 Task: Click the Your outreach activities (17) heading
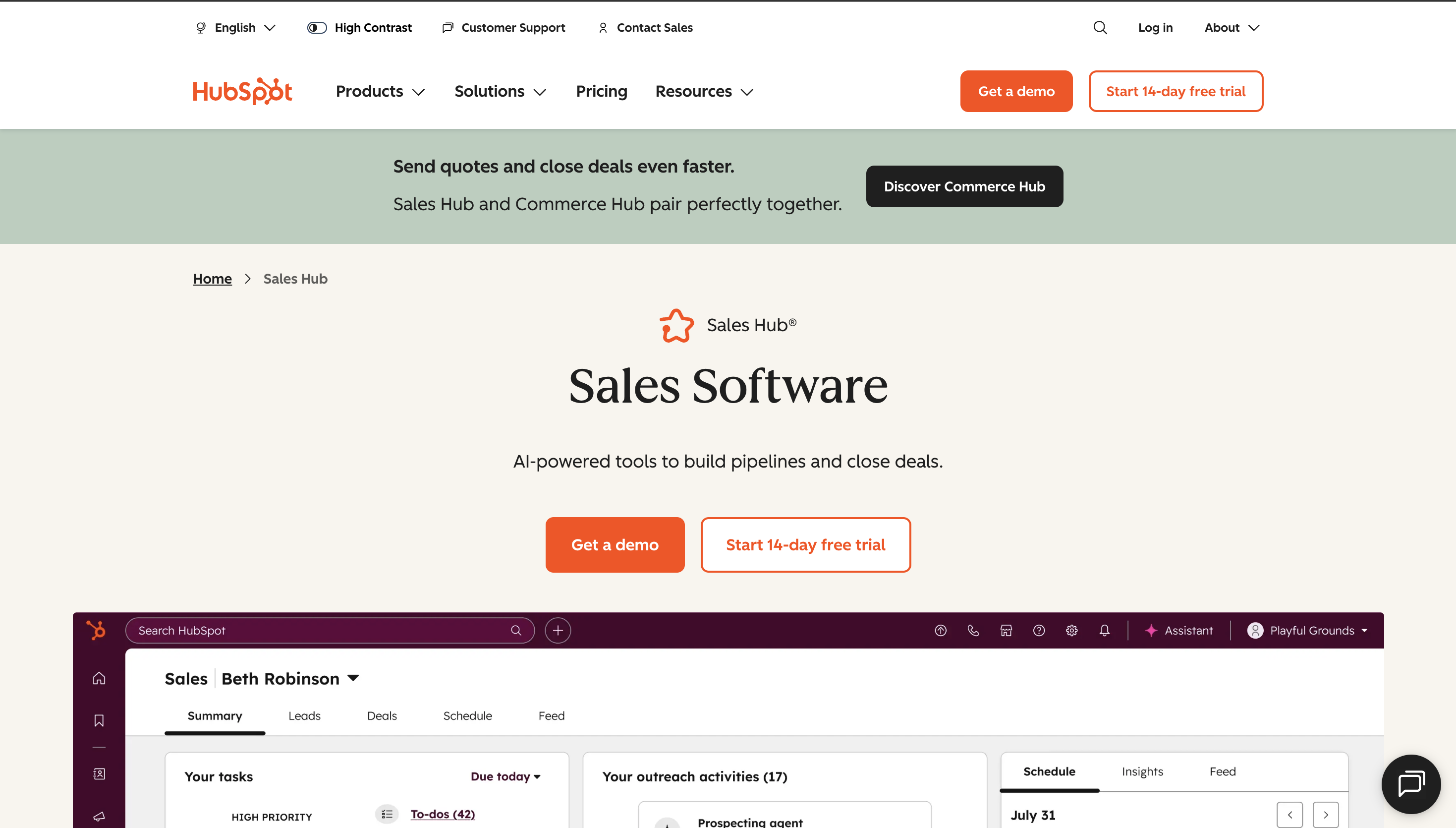pyautogui.click(x=694, y=776)
